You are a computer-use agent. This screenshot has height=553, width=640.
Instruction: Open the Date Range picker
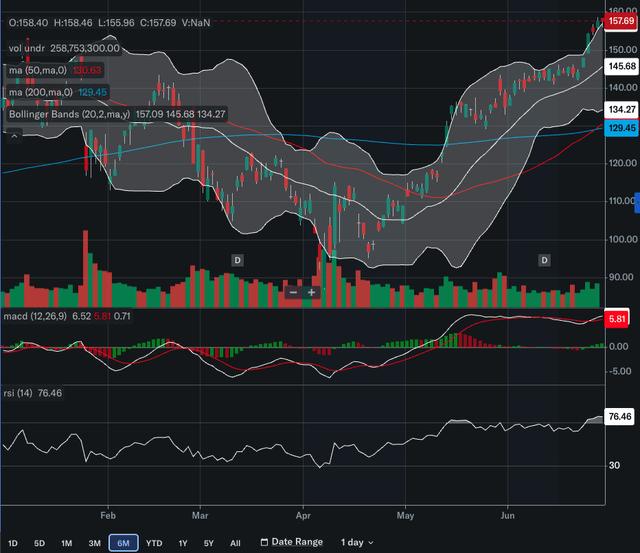click(x=292, y=542)
